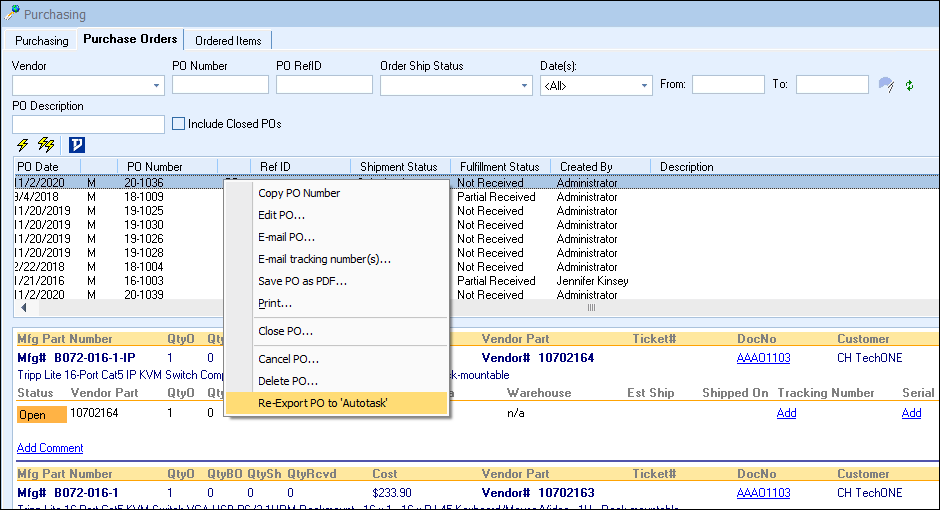Click Add link under Tracking Number
The width and height of the screenshot is (940, 510).
786,413
